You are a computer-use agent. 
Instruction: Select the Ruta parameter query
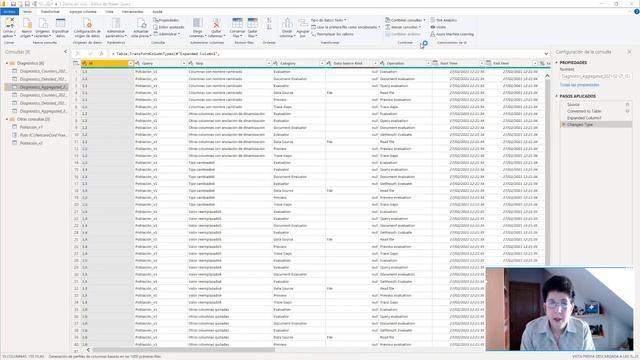[40, 135]
